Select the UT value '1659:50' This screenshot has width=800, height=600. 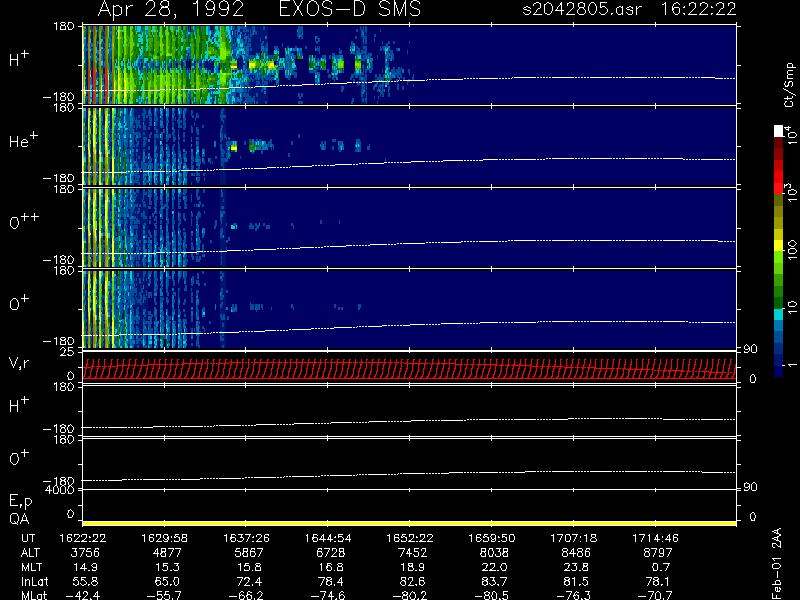pyautogui.click(x=492, y=538)
